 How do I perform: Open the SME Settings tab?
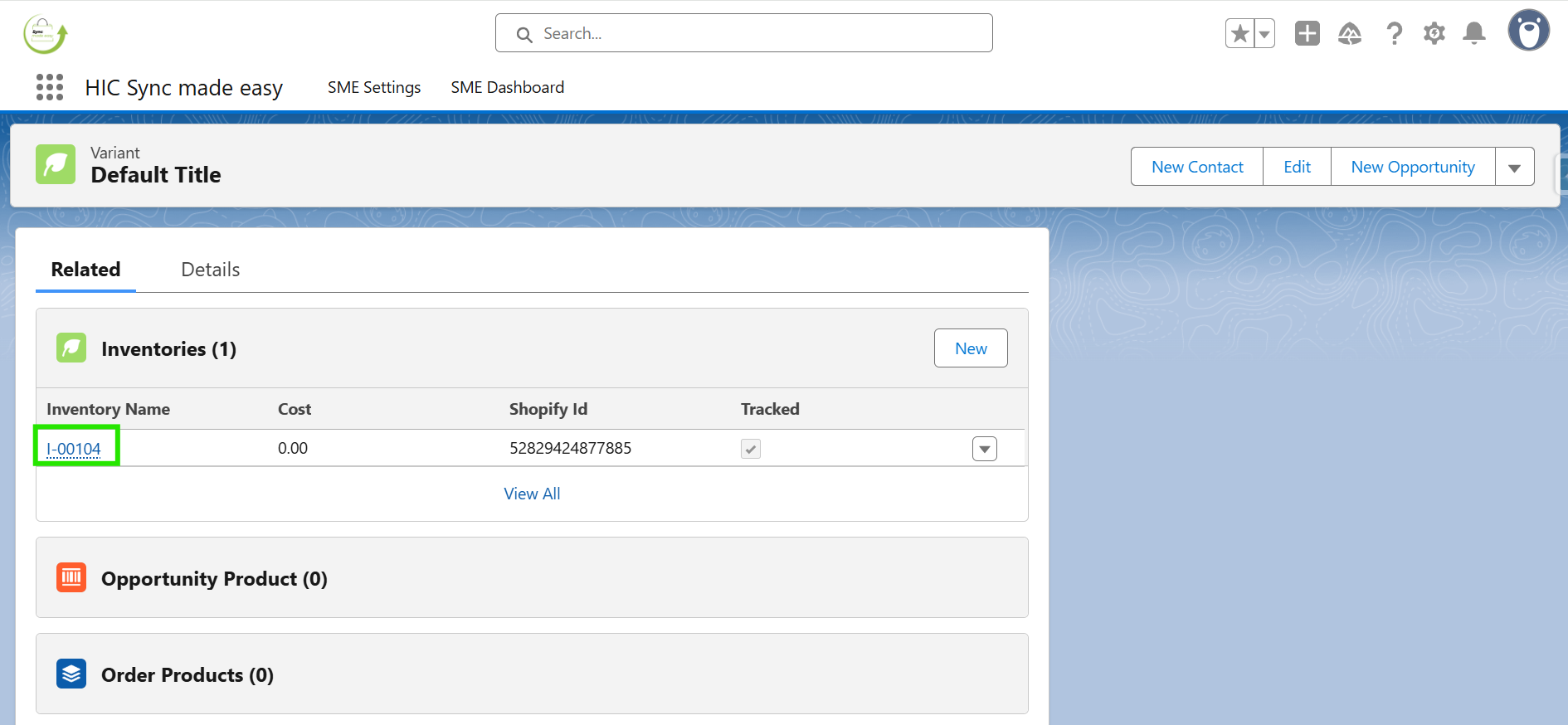(374, 87)
